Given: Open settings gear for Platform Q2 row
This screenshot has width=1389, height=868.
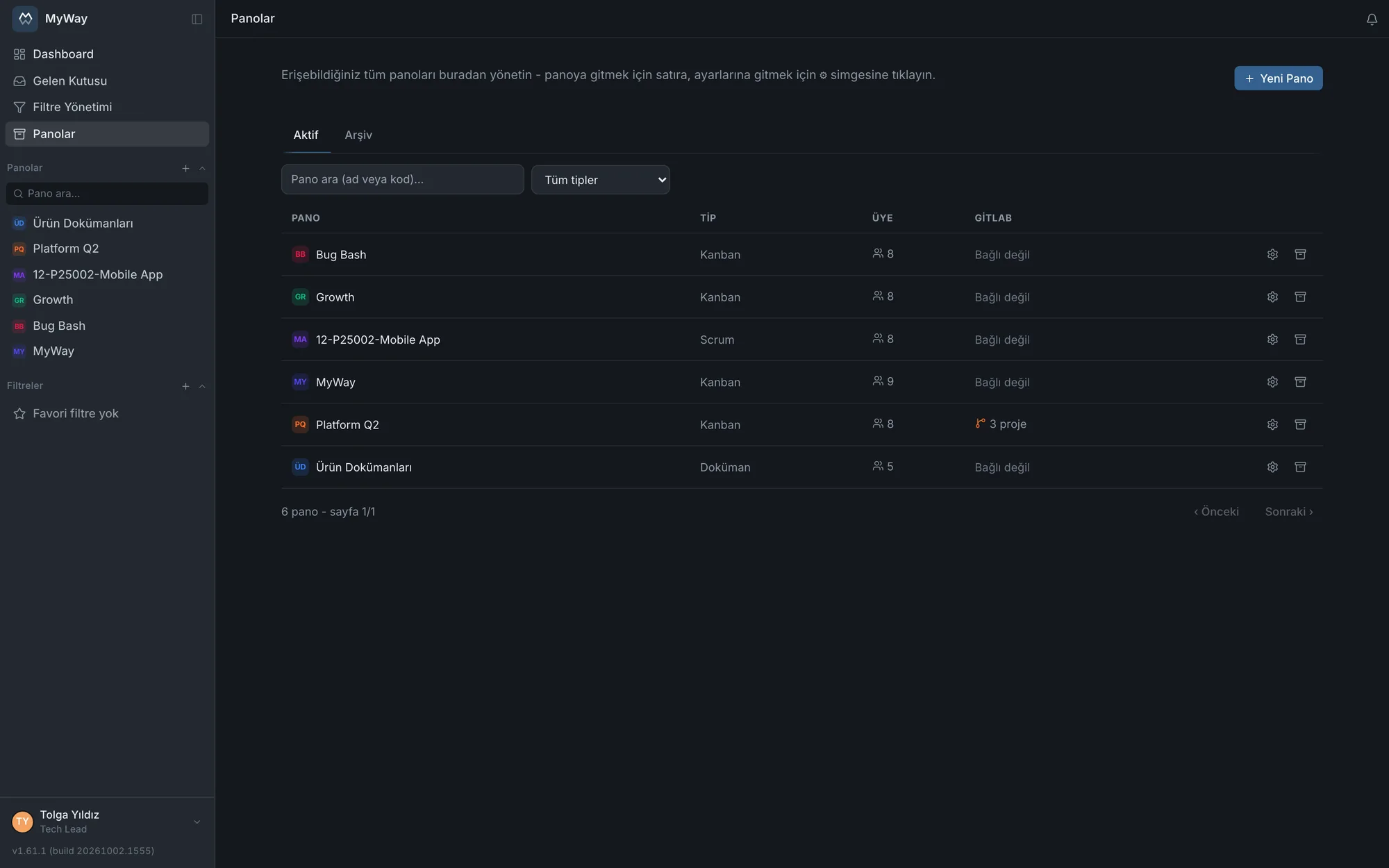Looking at the screenshot, I should [x=1272, y=424].
